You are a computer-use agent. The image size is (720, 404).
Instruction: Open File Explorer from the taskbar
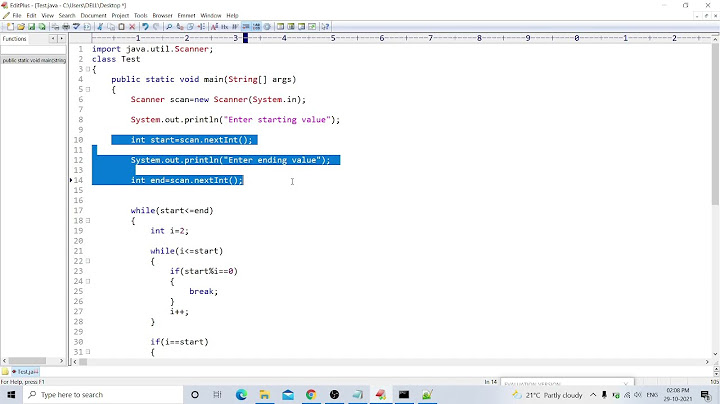pyautogui.click(x=264, y=395)
